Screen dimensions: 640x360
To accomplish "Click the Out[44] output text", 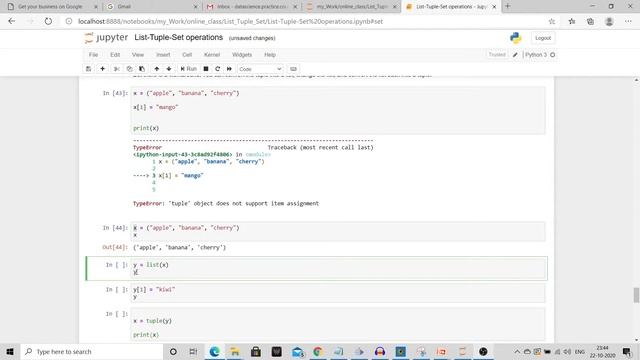I will [179, 247].
